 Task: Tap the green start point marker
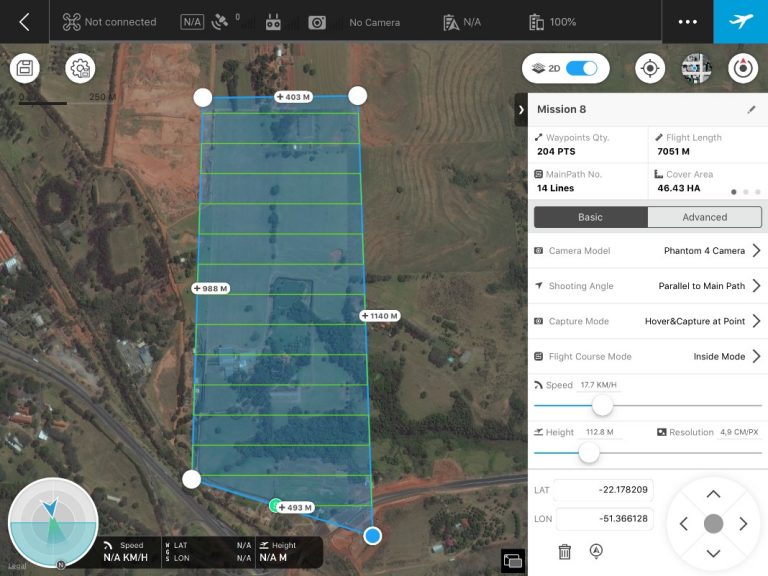pyautogui.click(x=275, y=505)
